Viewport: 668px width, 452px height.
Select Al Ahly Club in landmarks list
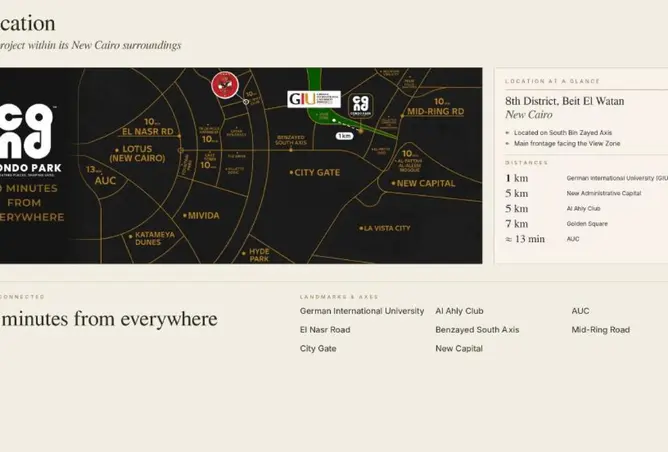pos(459,311)
